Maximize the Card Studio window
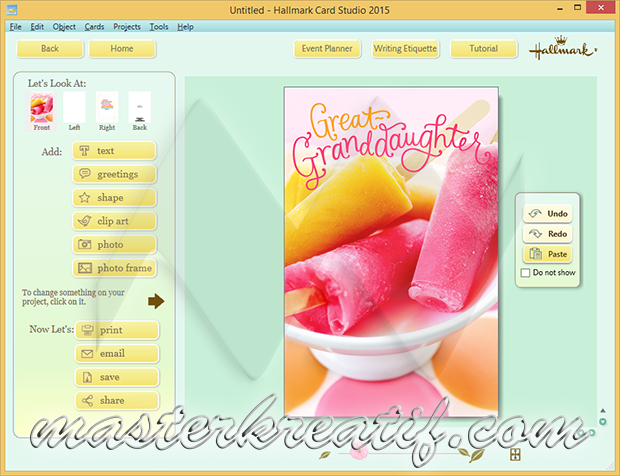This screenshot has height=476, width=620. click(578, 8)
